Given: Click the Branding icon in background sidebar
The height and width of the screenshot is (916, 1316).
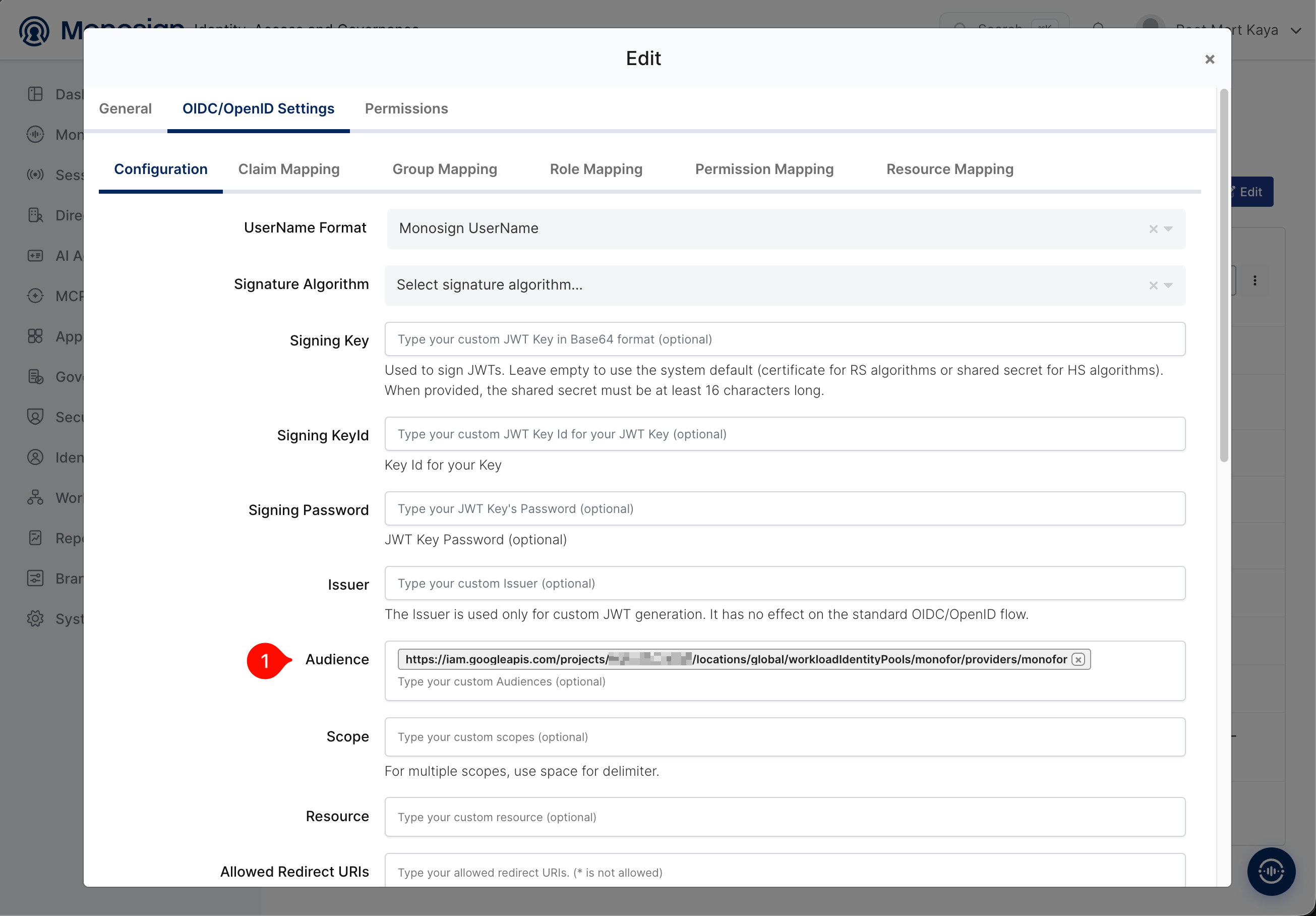Looking at the screenshot, I should (35, 579).
